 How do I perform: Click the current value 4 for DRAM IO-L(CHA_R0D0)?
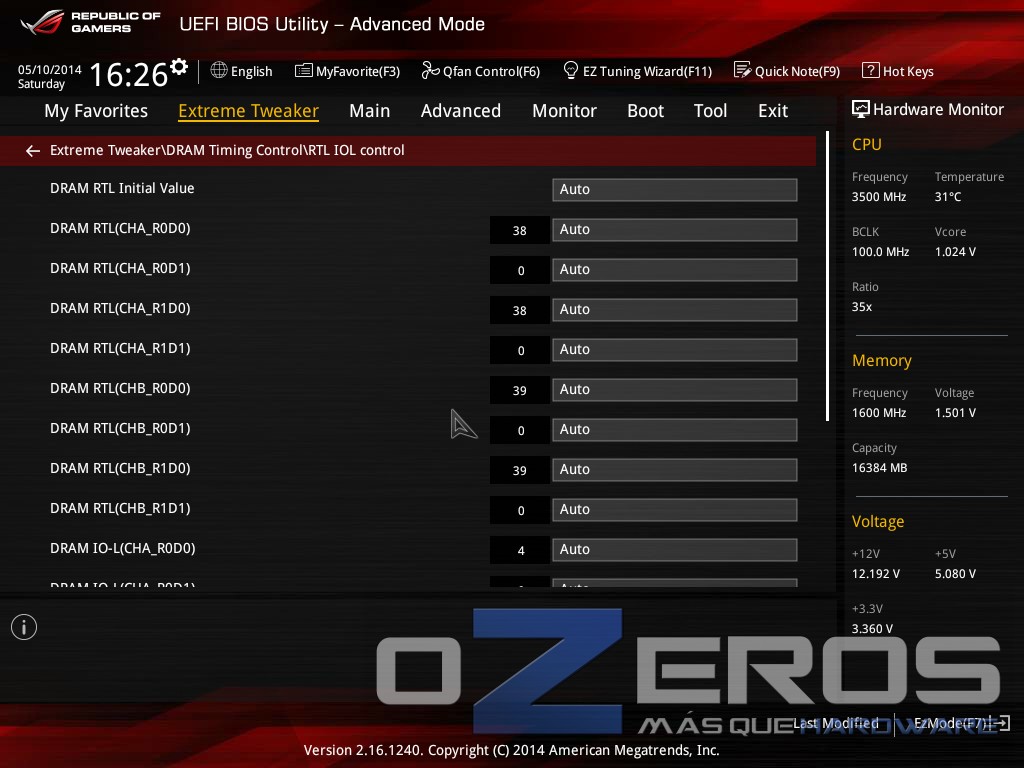(x=520, y=551)
